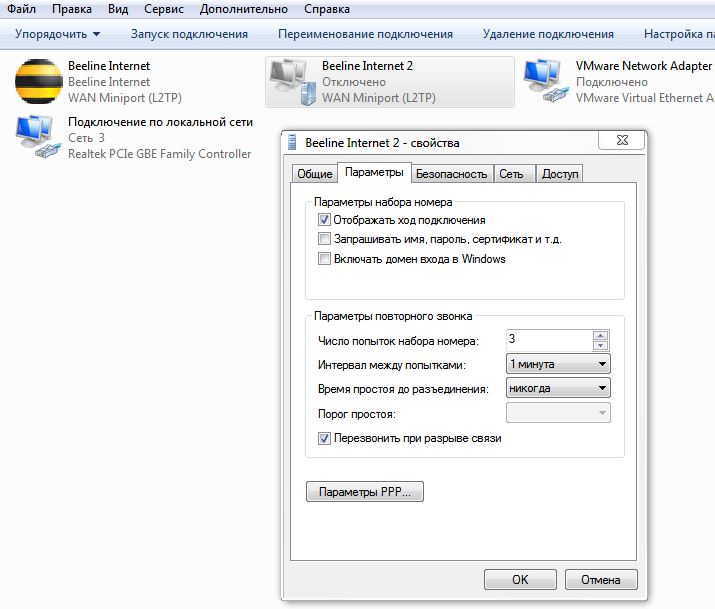The width and height of the screenshot is (715, 609).
Task: Click 'Переименование подключения' in toolbar
Action: tap(365, 34)
